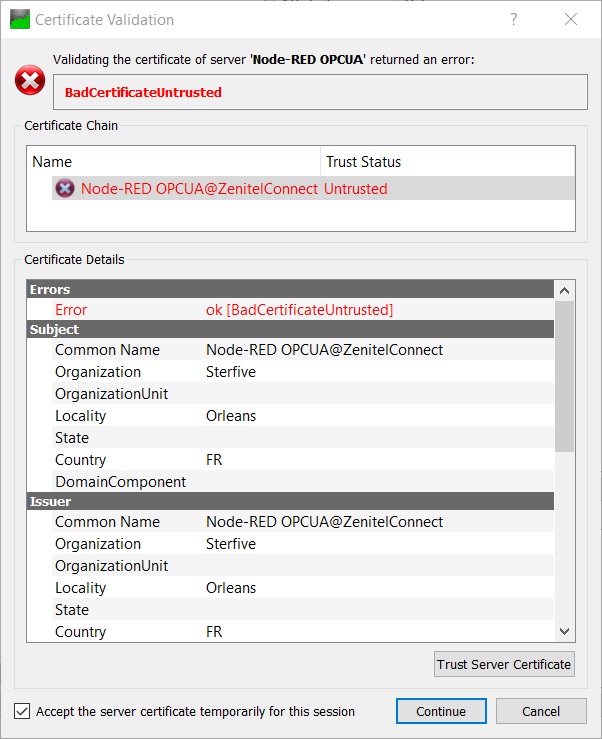This screenshot has height=739, width=602.
Task: Click the Subject section header
Action: pos(290,329)
